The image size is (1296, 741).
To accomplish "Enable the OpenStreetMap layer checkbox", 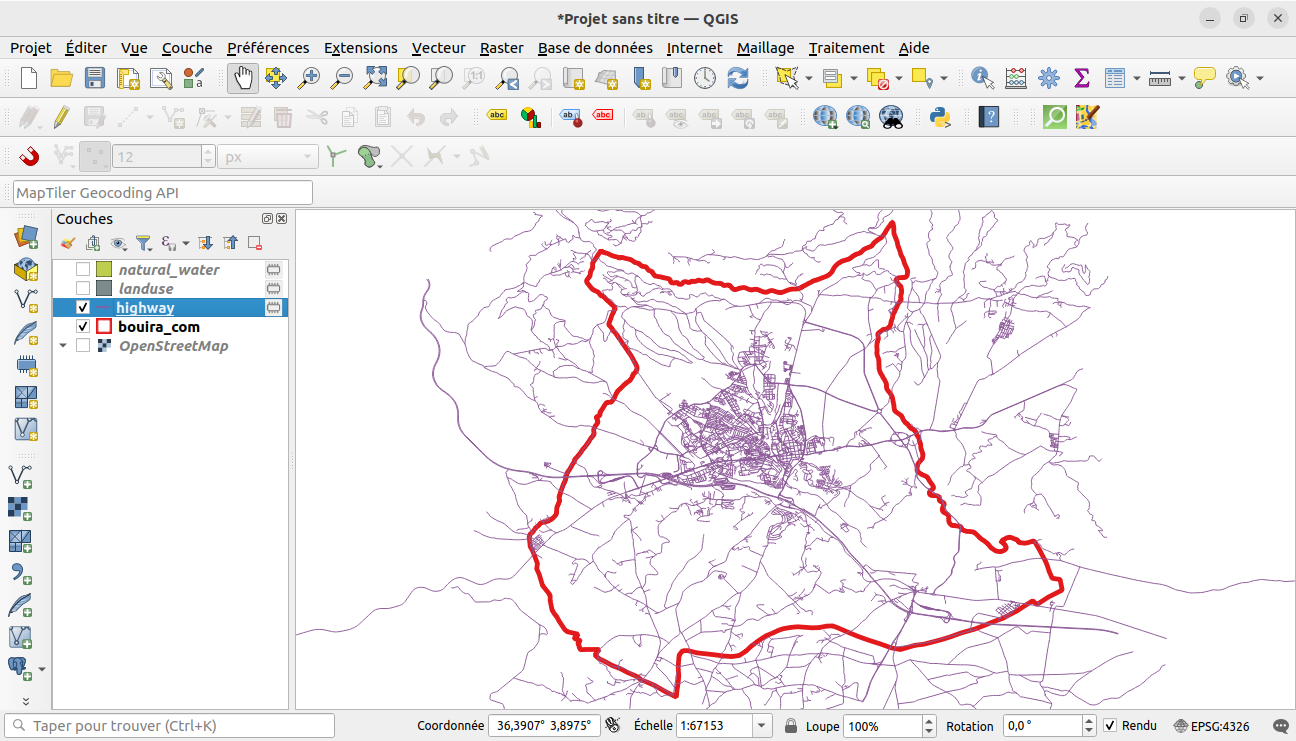I will coord(83,346).
